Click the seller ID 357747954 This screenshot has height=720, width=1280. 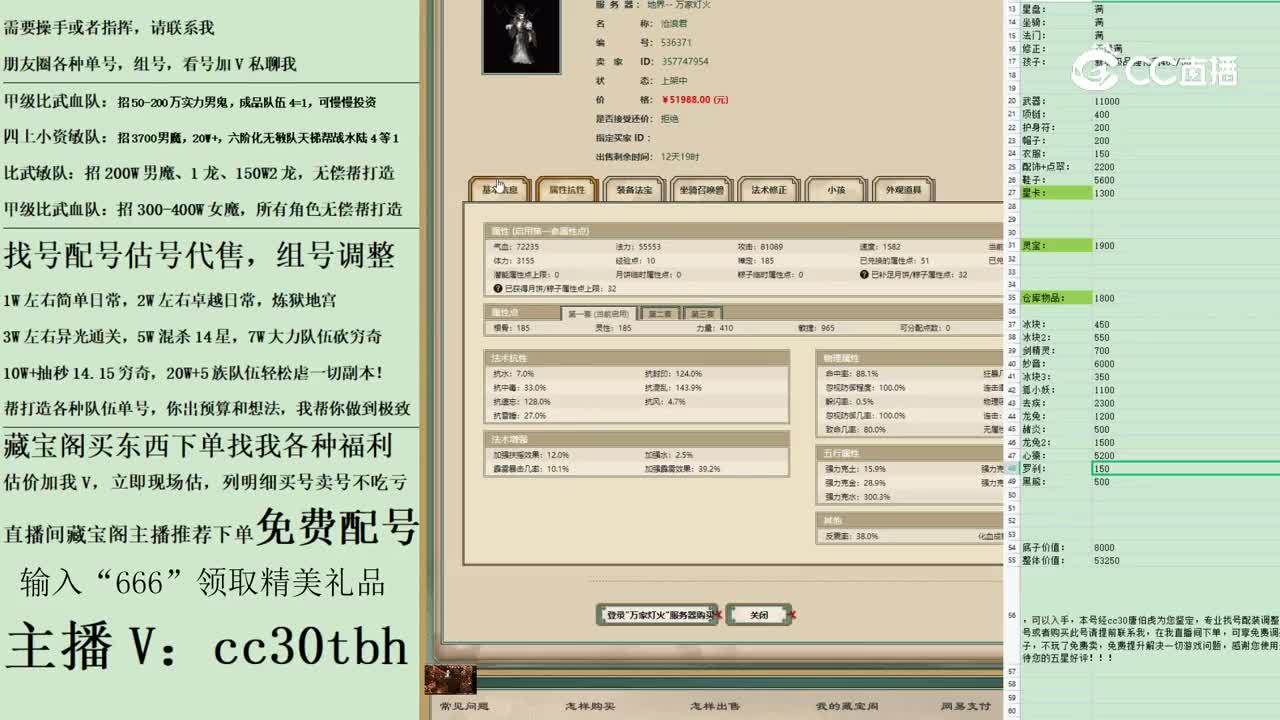point(685,61)
